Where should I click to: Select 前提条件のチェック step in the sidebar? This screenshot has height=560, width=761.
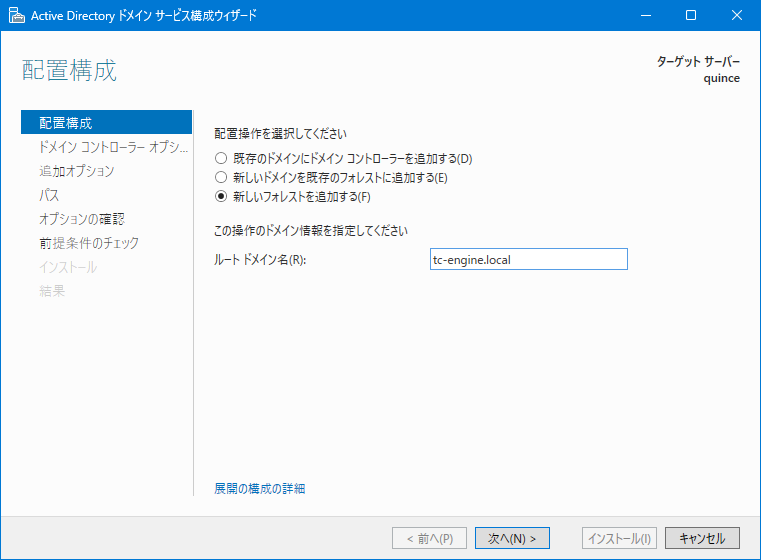107,243
